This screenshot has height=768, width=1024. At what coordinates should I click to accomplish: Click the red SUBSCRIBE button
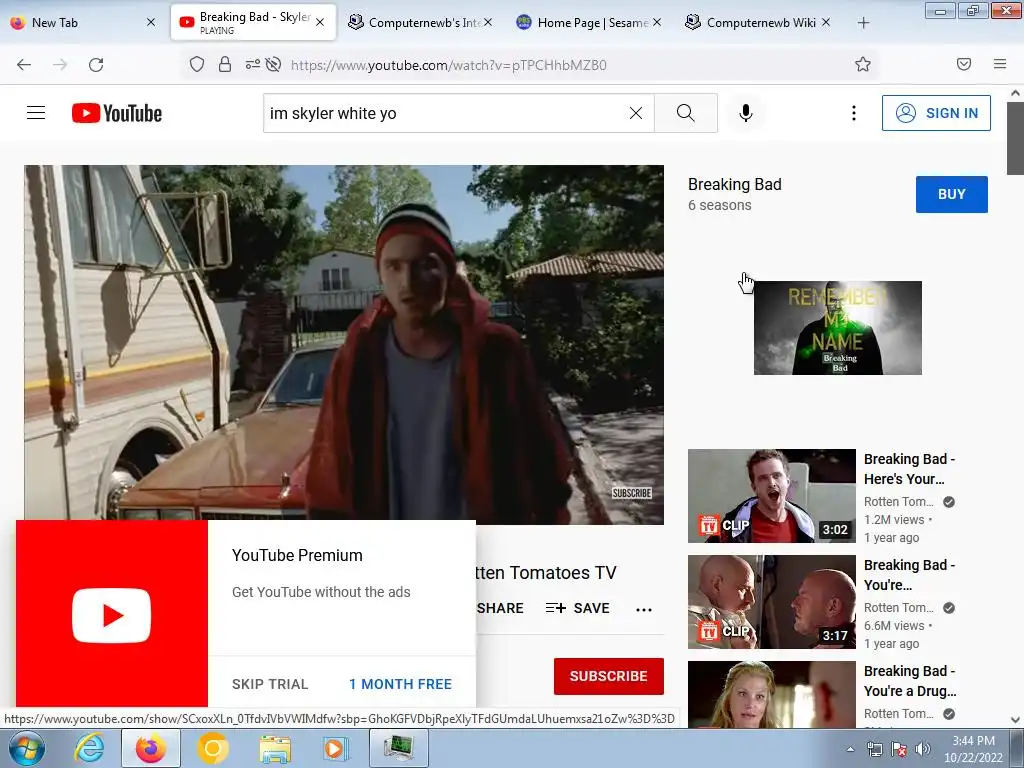coord(609,676)
